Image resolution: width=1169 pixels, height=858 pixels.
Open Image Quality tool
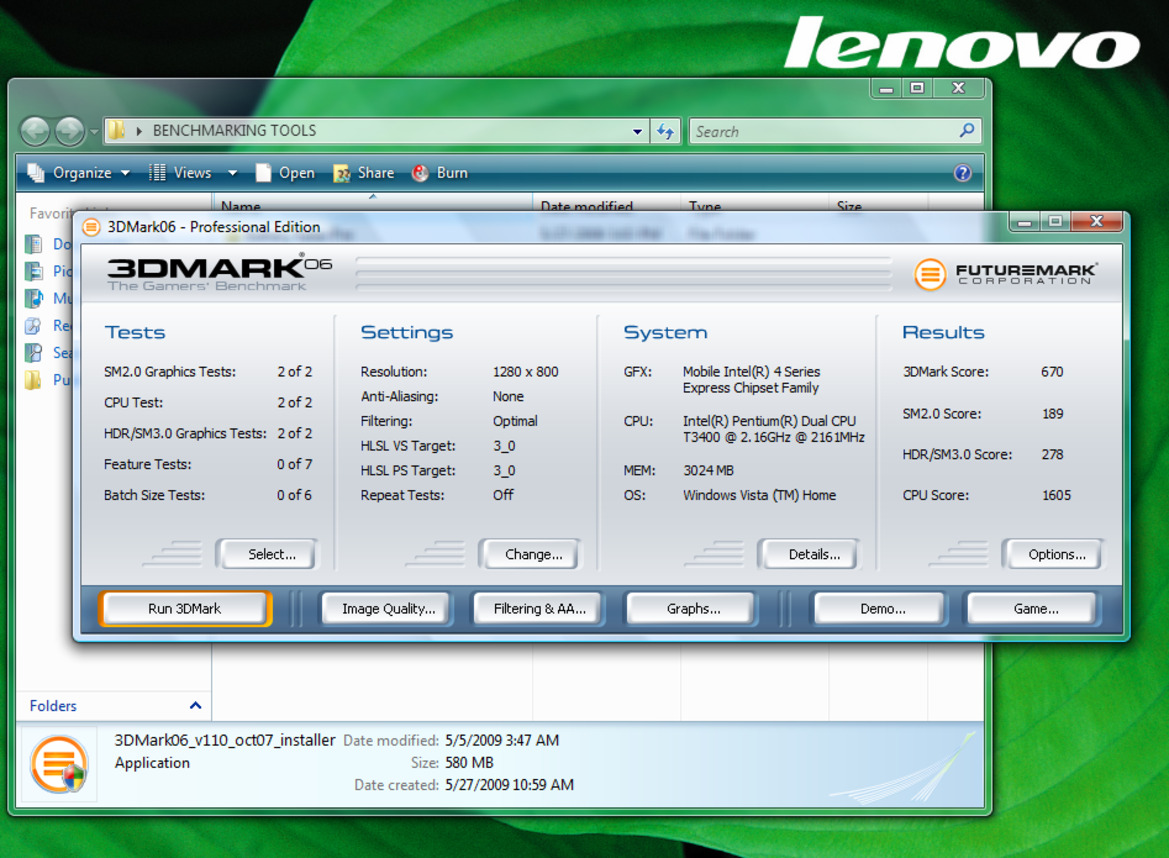click(388, 608)
